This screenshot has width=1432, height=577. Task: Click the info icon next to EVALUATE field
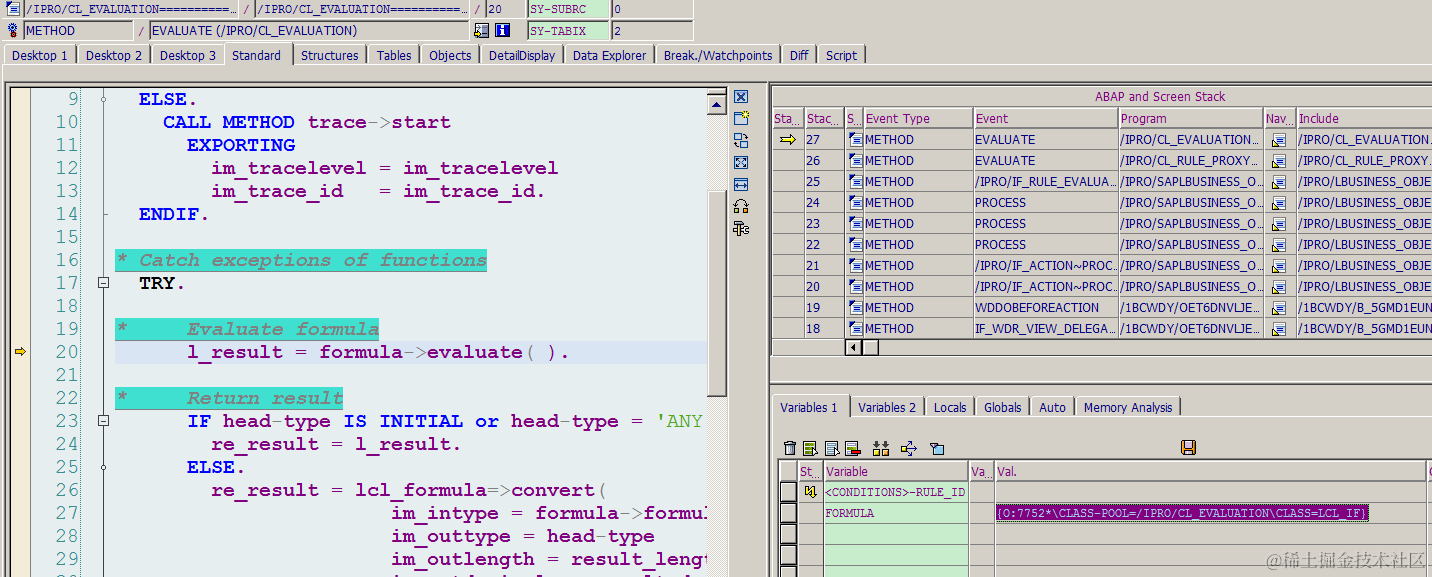pos(502,31)
